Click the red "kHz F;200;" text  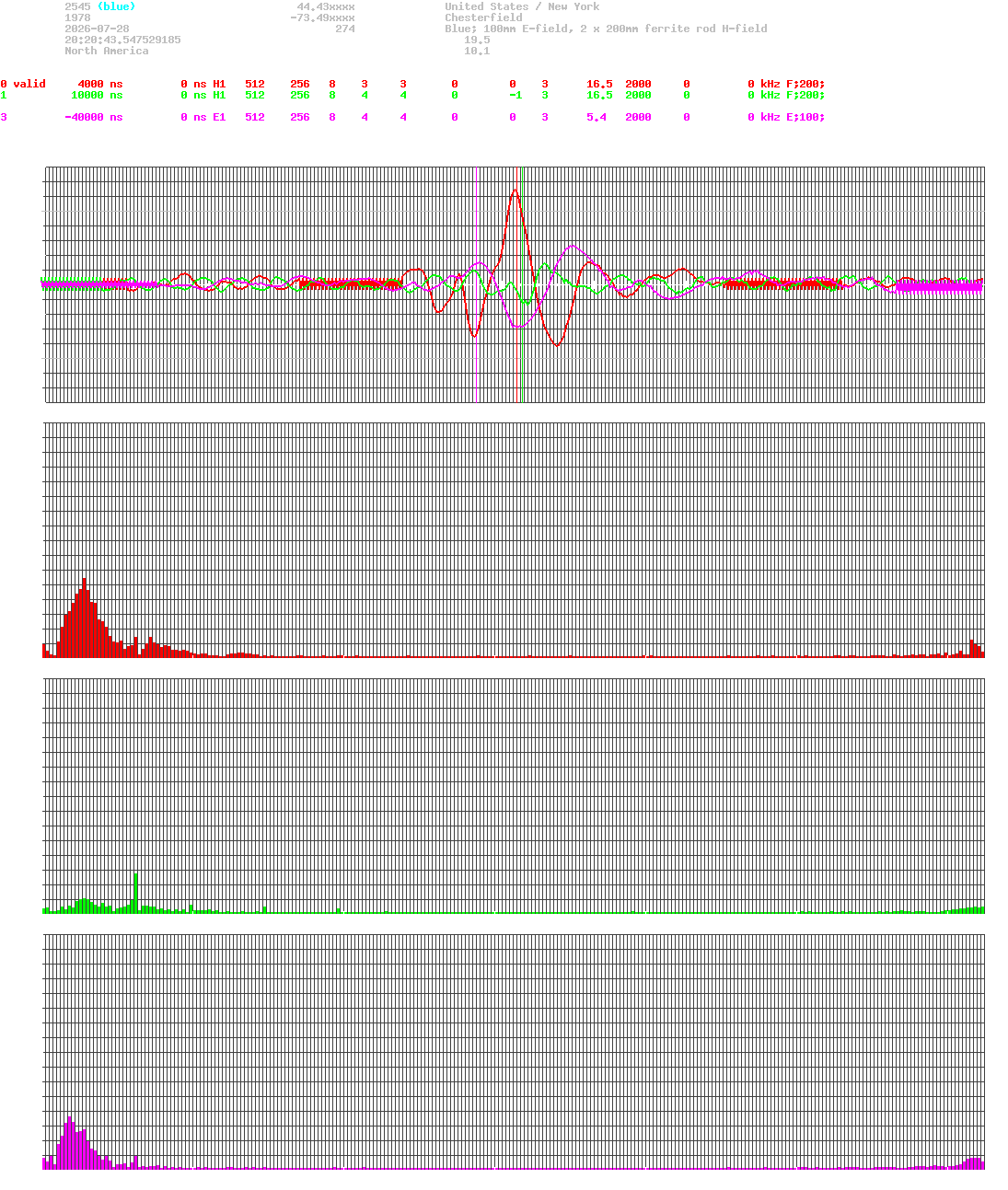pyautogui.click(x=793, y=84)
